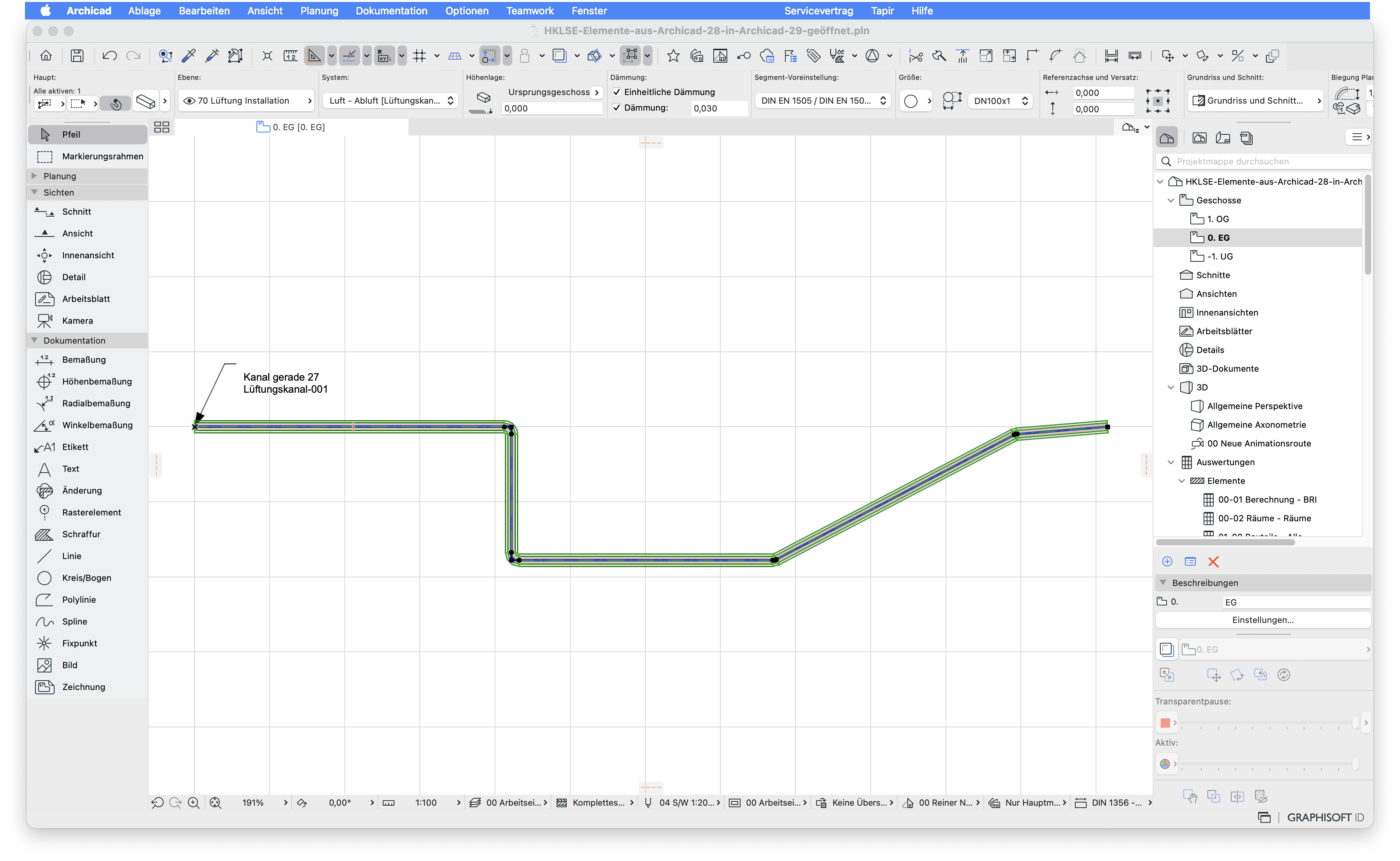The width and height of the screenshot is (1400, 861).
Task: Open the Bearbeiten menu
Action: click(x=204, y=10)
